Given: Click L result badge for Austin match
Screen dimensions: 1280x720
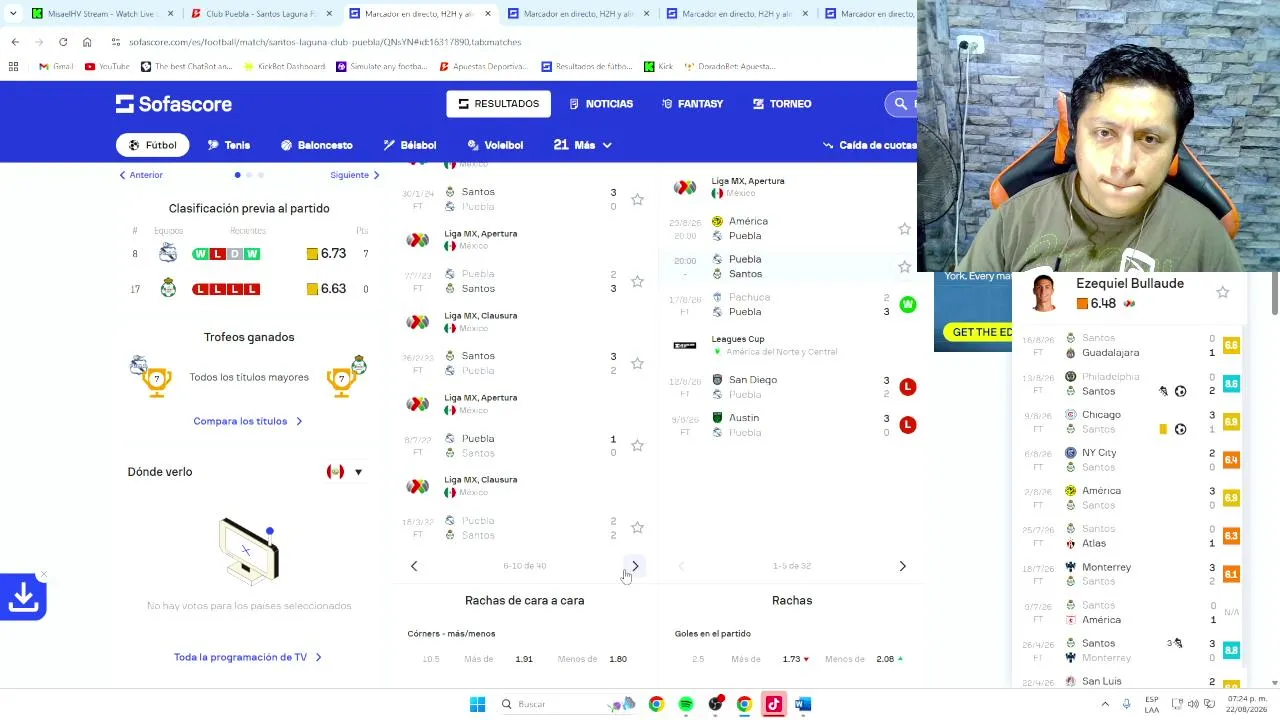Looking at the screenshot, I should pos(907,425).
